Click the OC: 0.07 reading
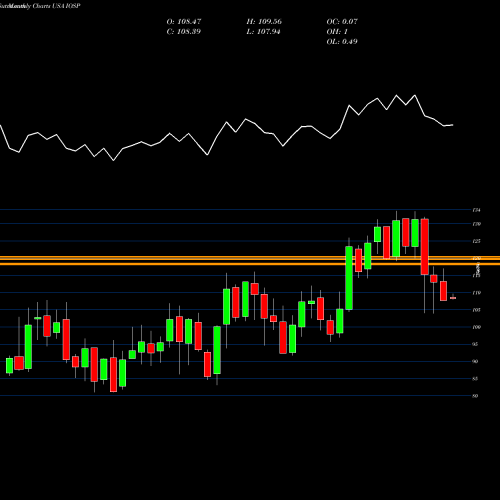 click(x=342, y=22)
